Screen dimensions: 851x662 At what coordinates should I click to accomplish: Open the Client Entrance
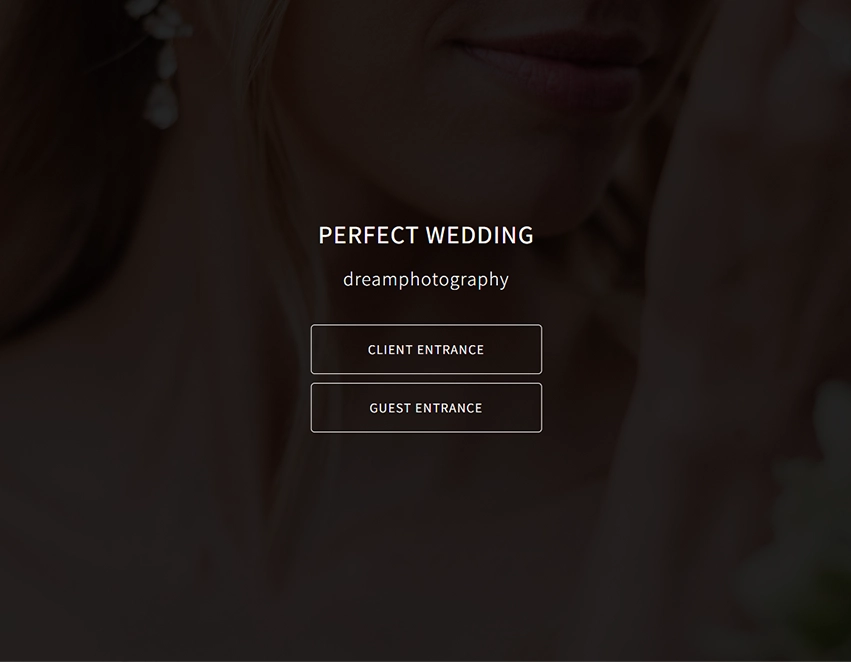pos(426,349)
